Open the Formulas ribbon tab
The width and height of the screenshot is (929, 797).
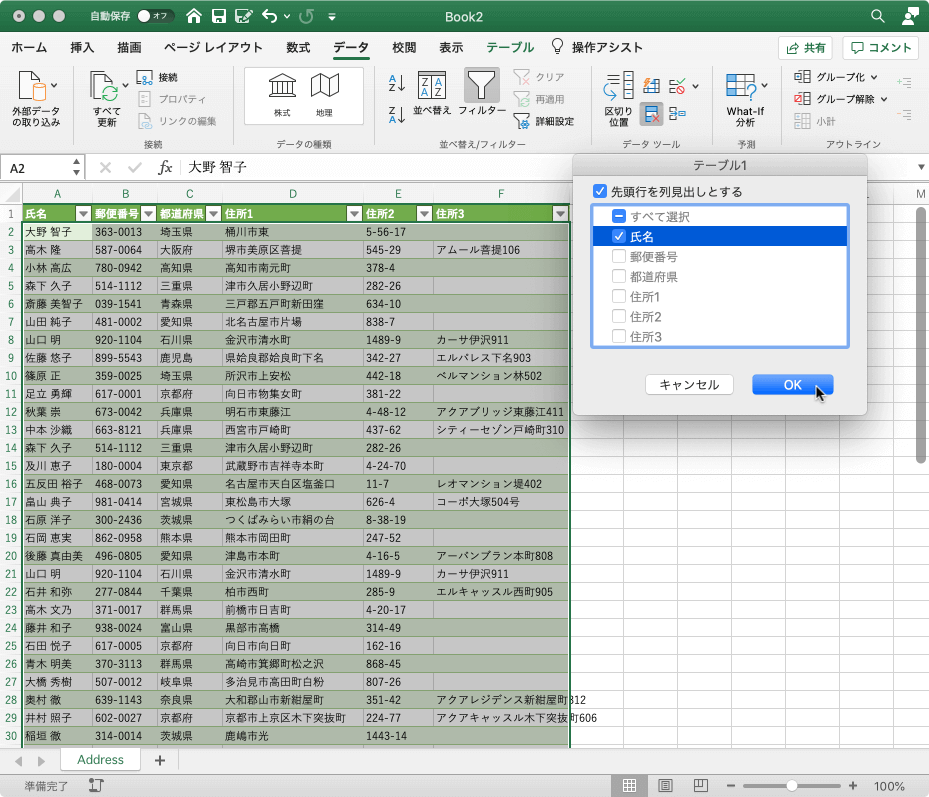click(298, 47)
